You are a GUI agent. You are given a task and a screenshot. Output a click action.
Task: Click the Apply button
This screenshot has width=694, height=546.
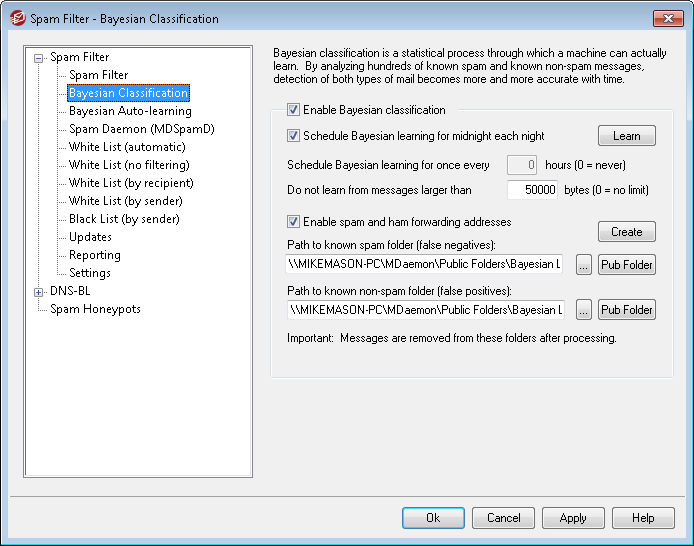pos(573,518)
